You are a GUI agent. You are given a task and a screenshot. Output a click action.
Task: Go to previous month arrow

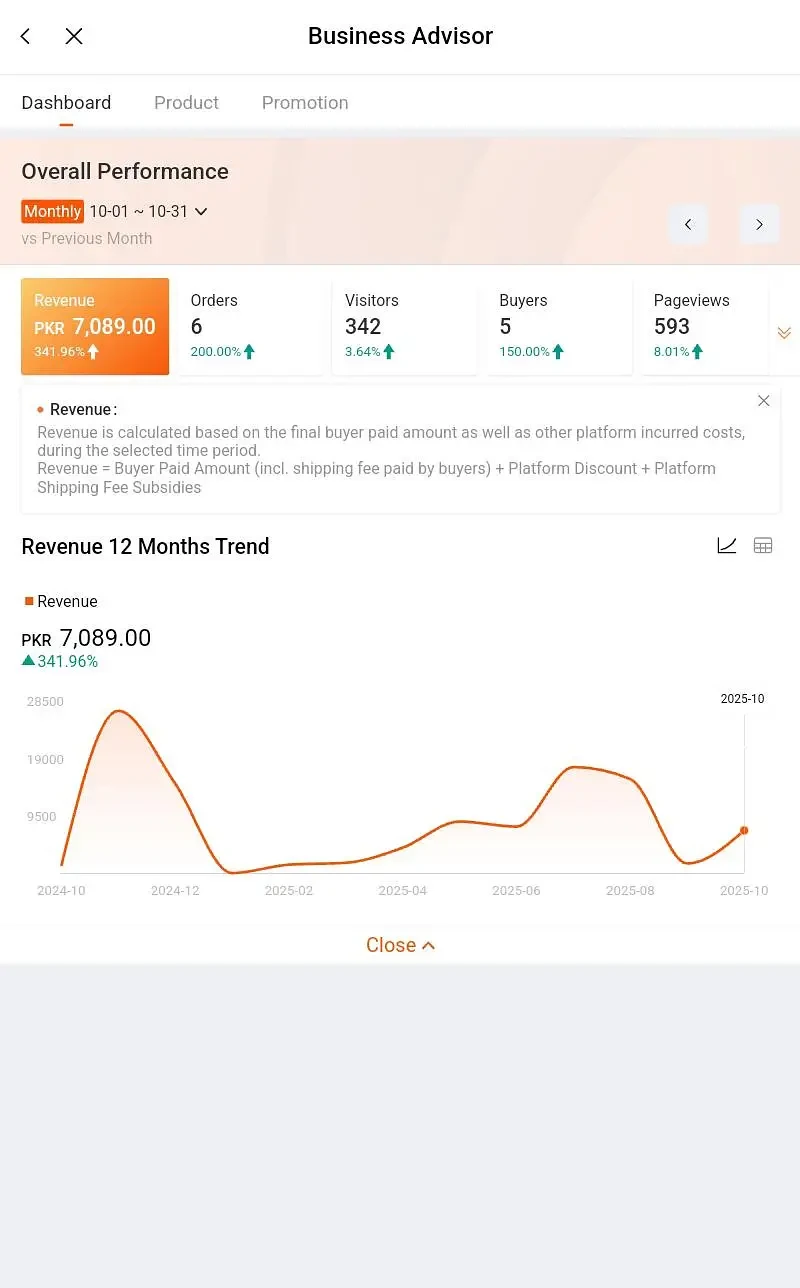click(x=688, y=224)
